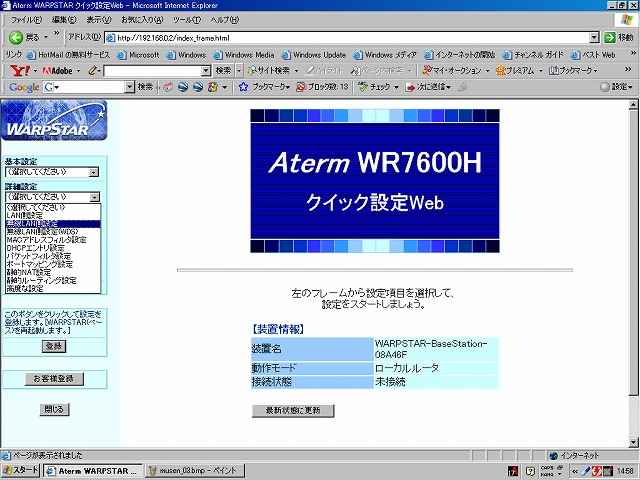Open the Windows Update link in Links bar

click(313, 55)
